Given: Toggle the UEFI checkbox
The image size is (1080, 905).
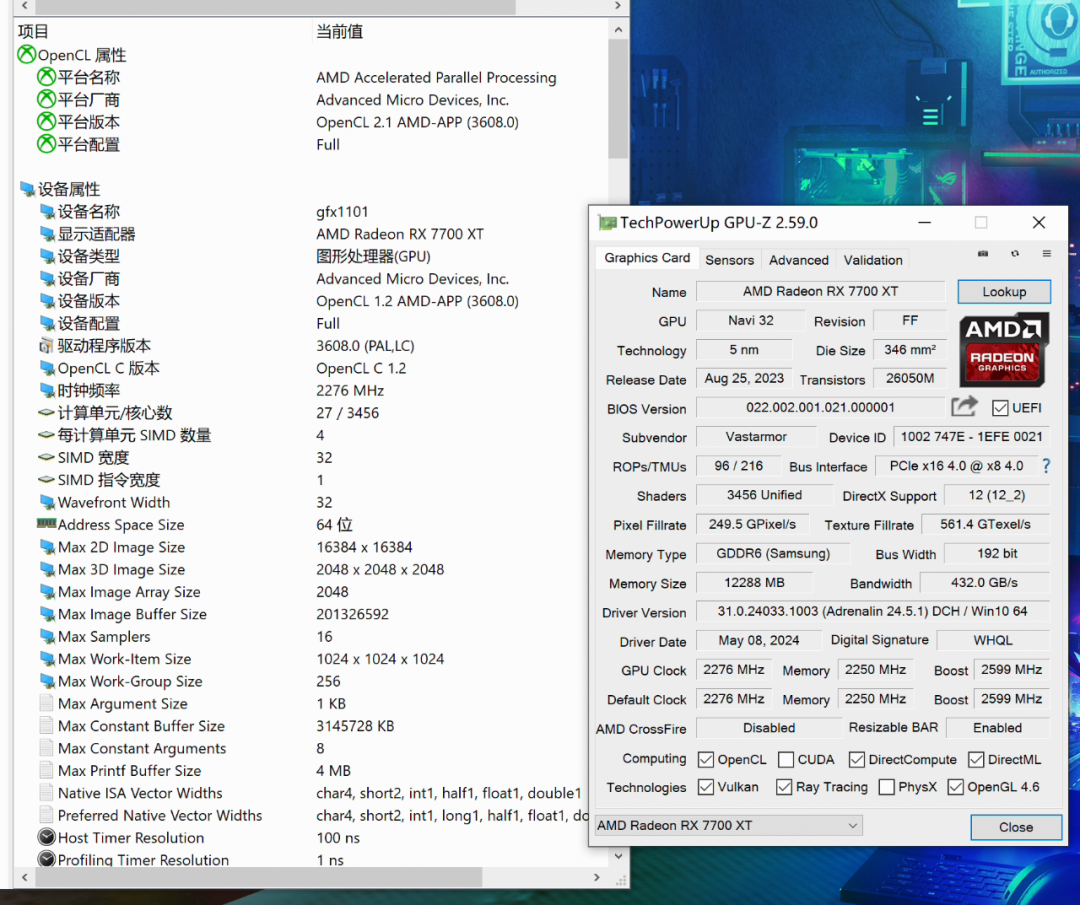Looking at the screenshot, I should coord(1000,408).
